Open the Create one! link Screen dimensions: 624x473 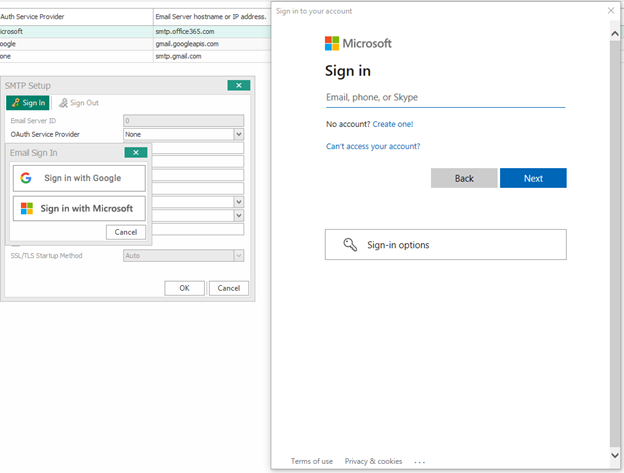click(x=393, y=124)
